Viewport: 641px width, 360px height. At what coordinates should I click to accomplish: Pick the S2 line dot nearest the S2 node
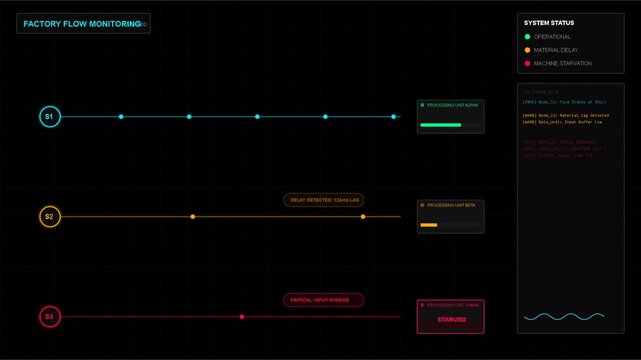tap(193, 217)
